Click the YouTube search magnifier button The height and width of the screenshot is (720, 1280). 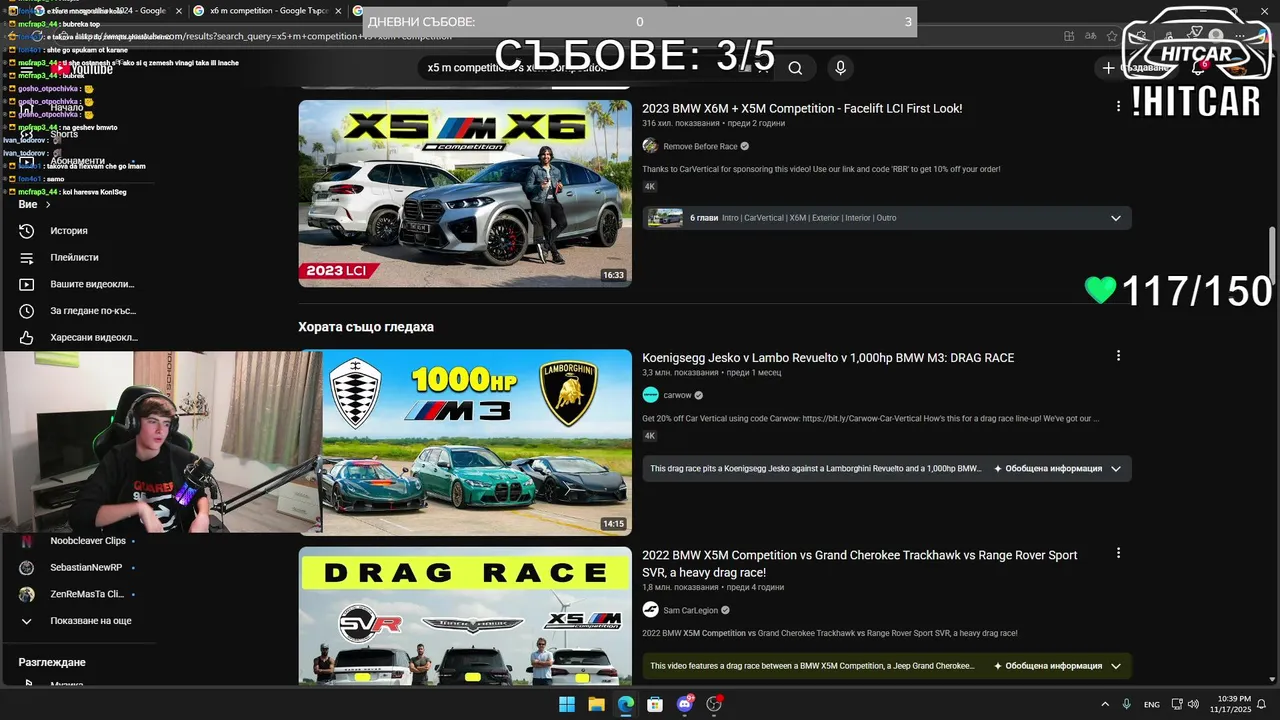click(x=795, y=68)
